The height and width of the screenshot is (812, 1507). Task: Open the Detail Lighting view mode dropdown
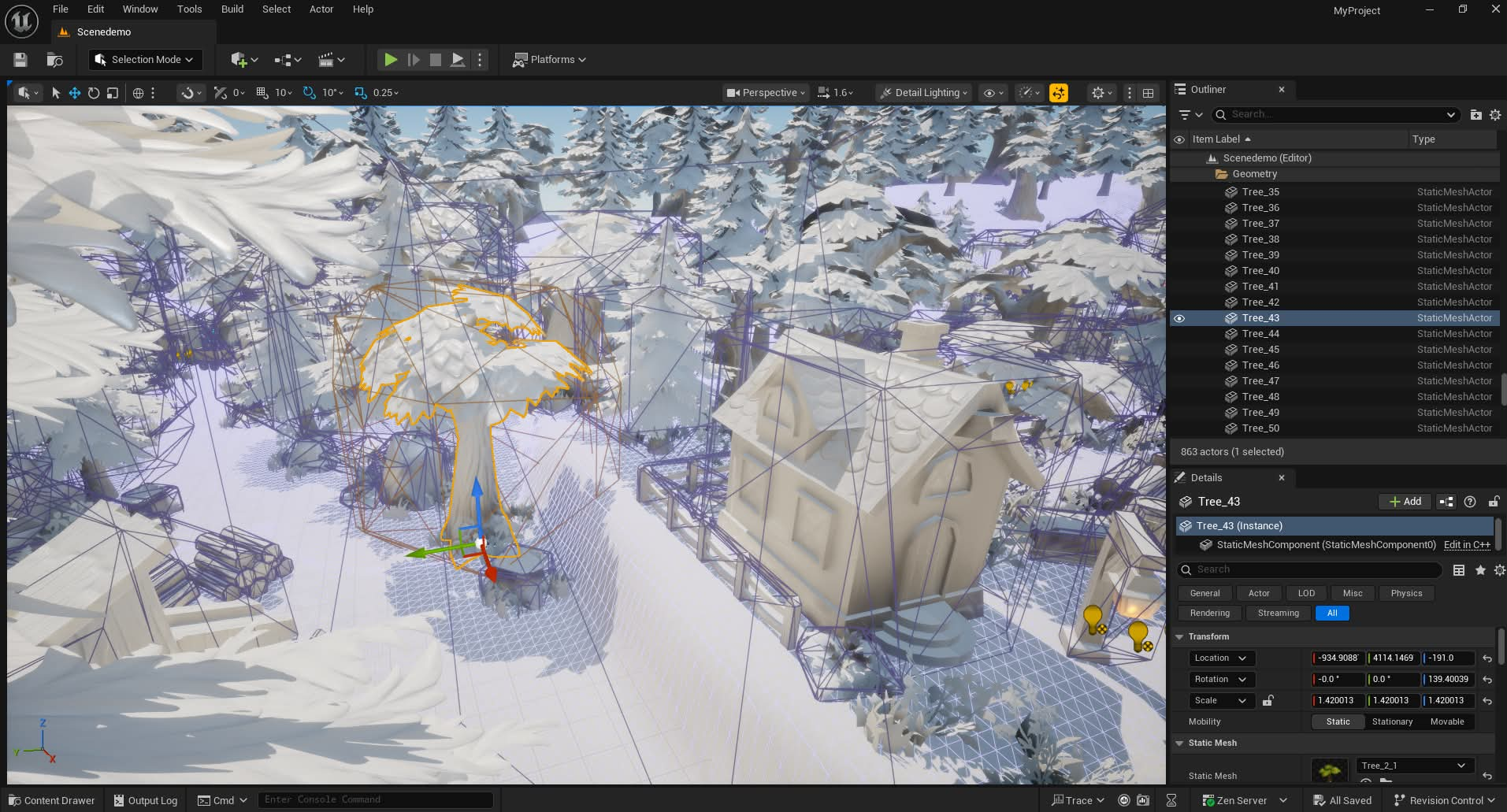pyautogui.click(x=924, y=93)
